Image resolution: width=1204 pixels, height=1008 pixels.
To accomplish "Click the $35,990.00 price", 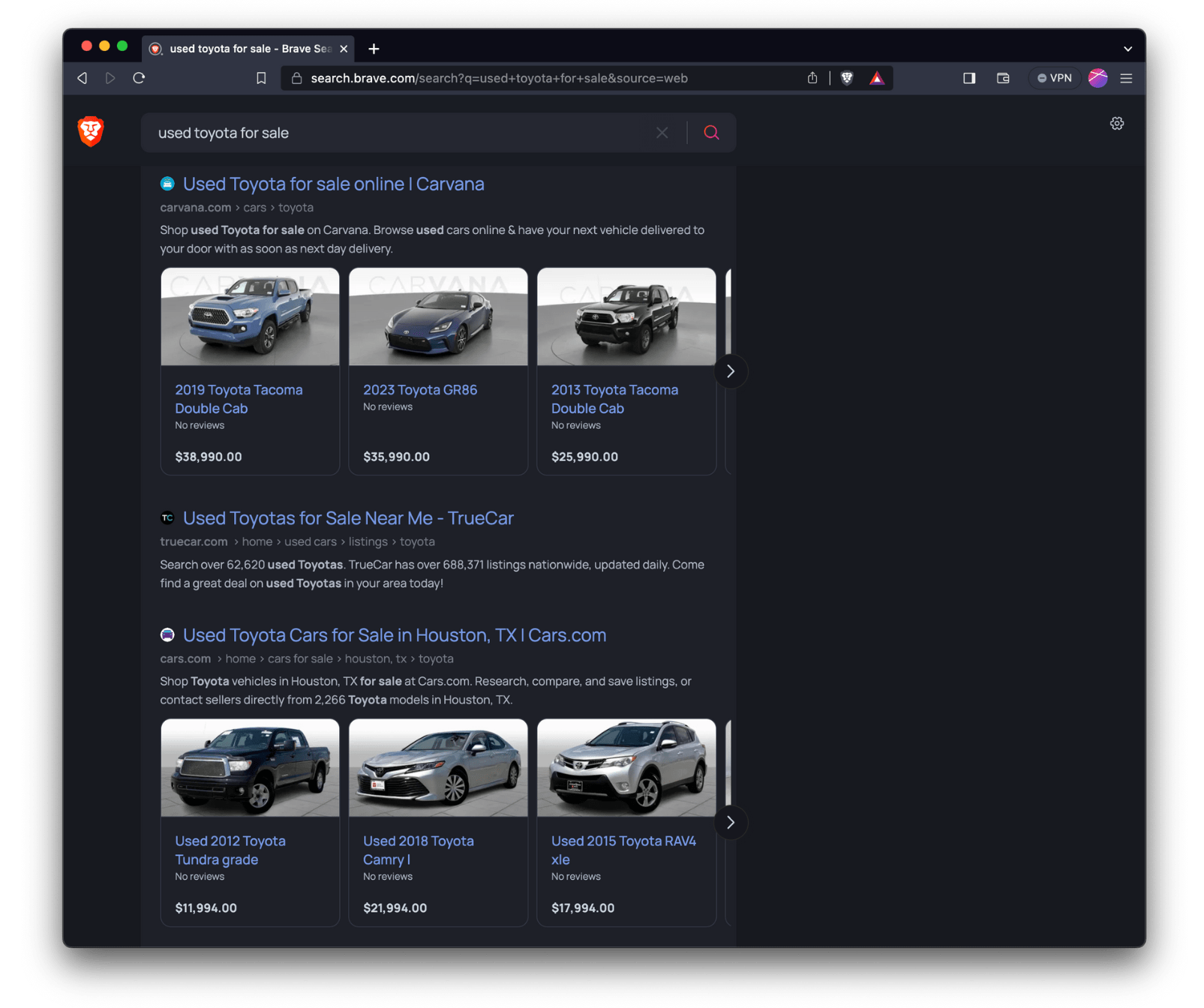I will (x=397, y=457).
